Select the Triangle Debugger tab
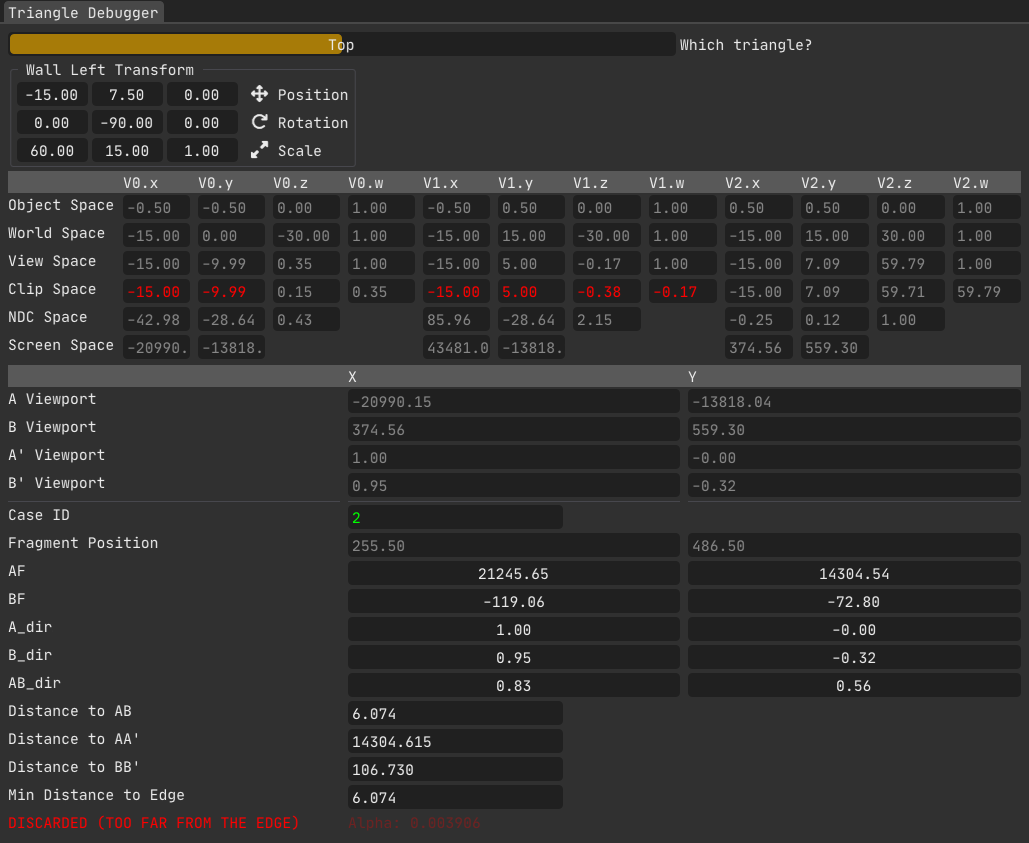 pyautogui.click(x=83, y=13)
